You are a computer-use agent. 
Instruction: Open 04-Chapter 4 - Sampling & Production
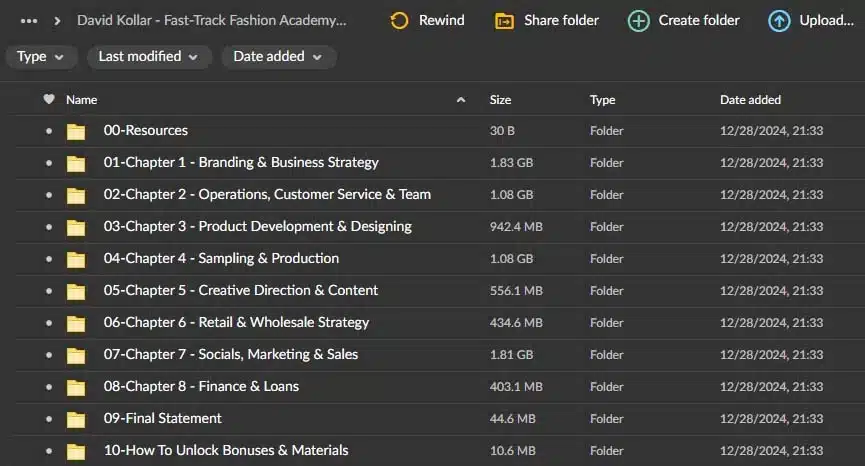[221, 259]
